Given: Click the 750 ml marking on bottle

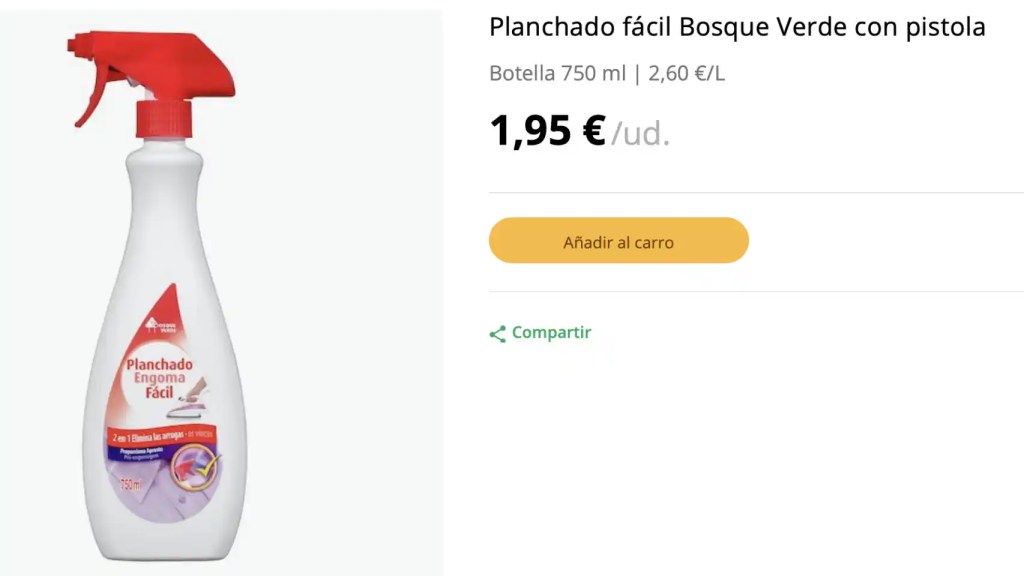Looking at the screenshot, I should coord(130,485).
